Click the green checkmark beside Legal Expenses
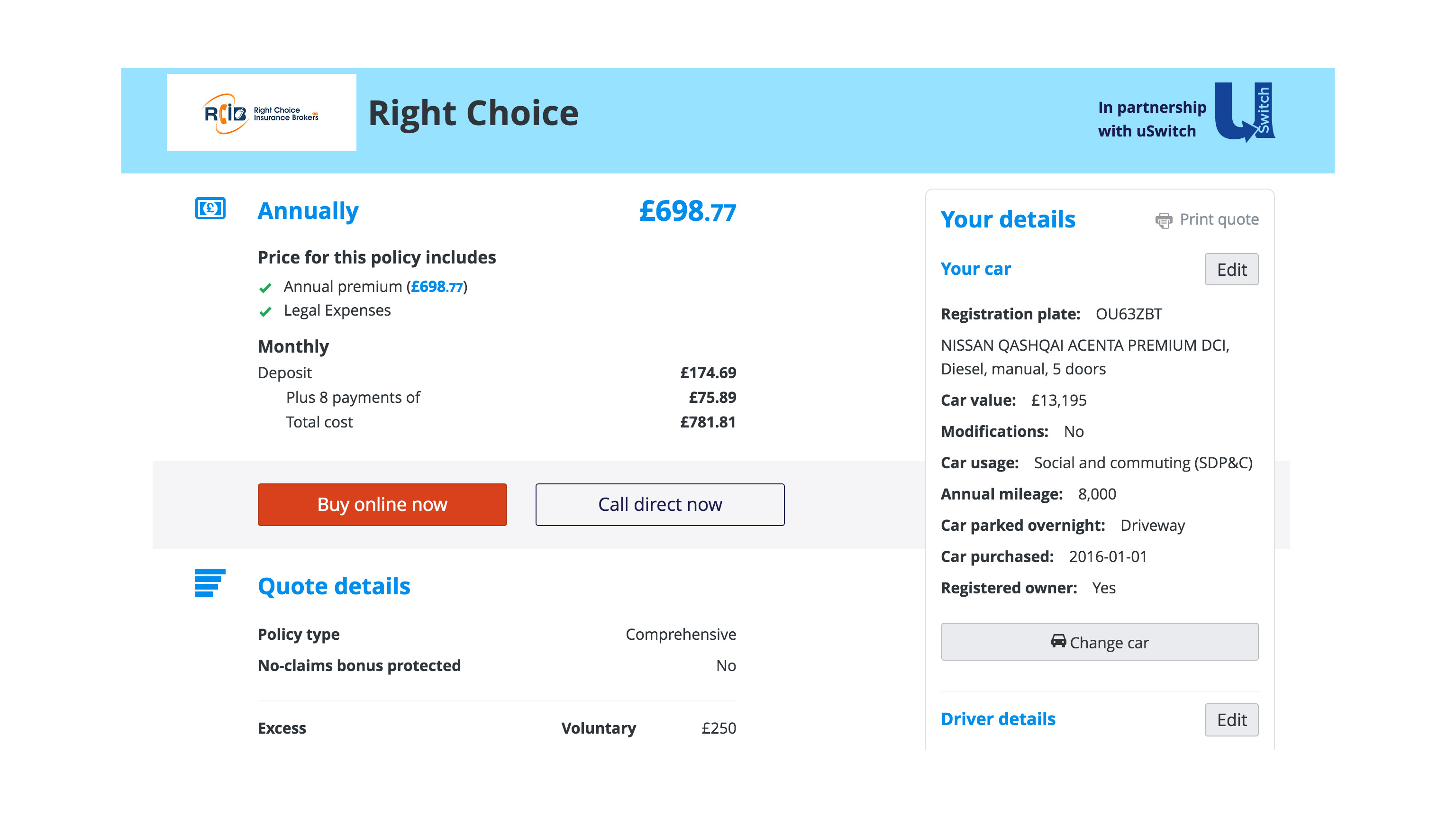Screen dimensions: 1456x818 (x=265, y=311)
